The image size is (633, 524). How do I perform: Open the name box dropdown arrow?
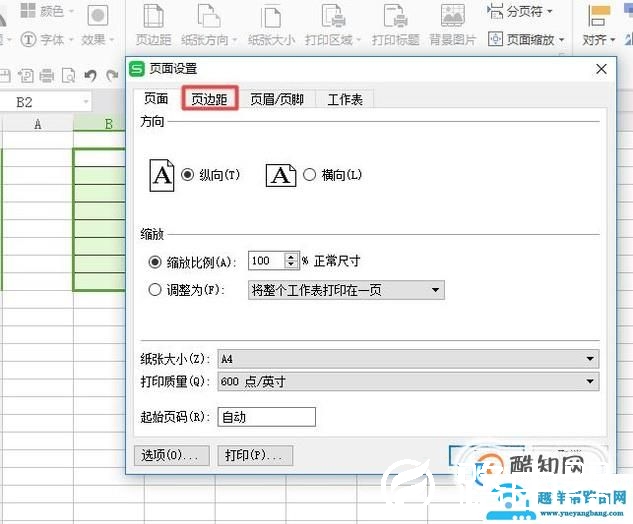[86, 102]
